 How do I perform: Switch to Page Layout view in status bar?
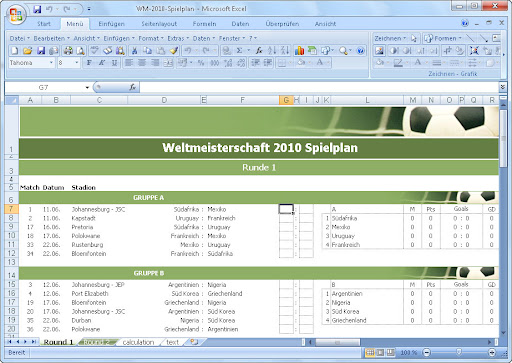(x=380, y=352)
